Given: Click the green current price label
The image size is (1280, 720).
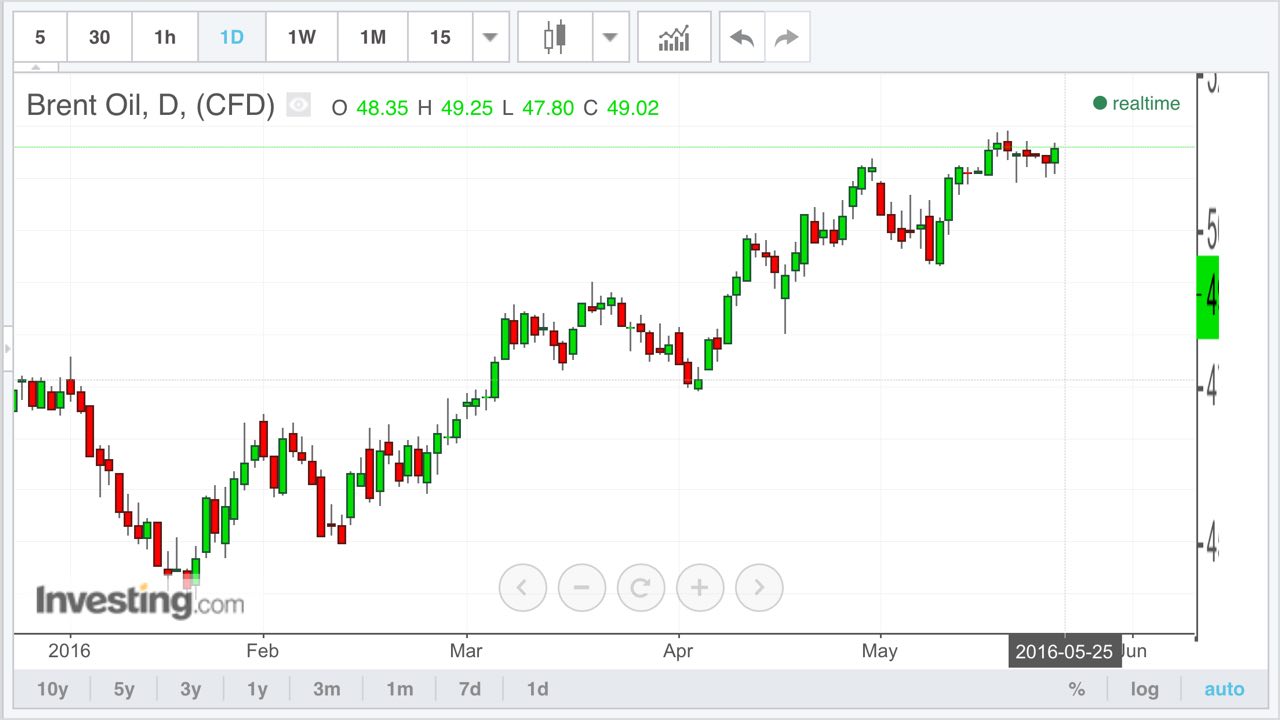Looking at the screenshot, I should point(1208,297).
